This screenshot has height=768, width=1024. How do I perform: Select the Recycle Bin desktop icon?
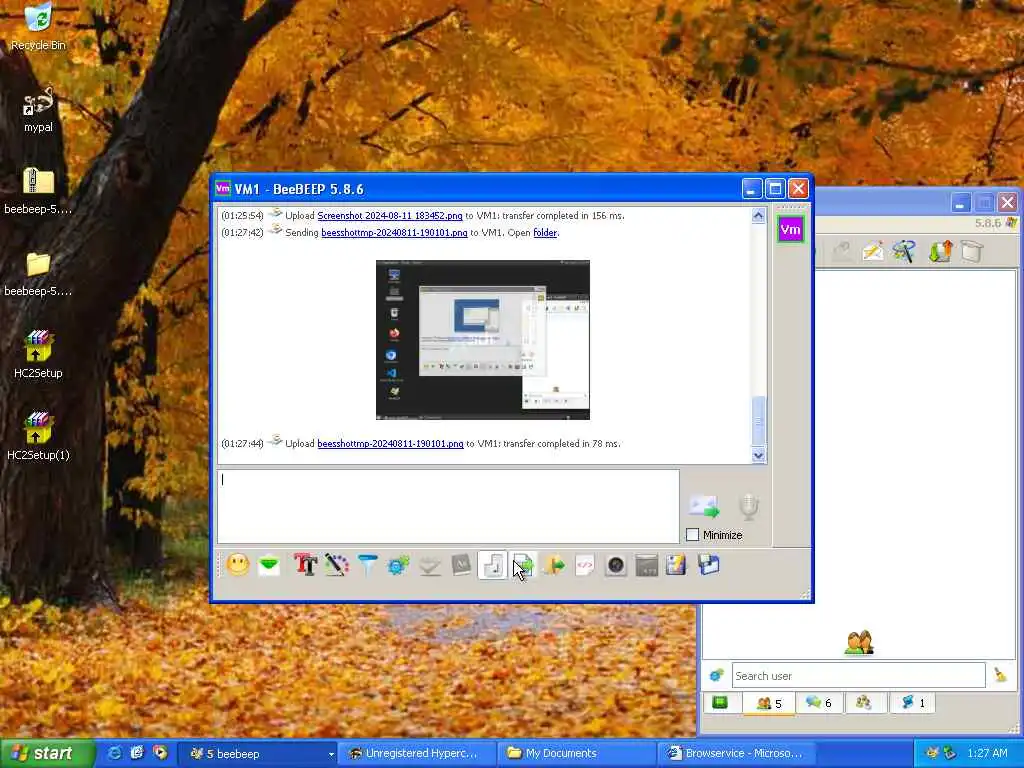tap(38, 26)
